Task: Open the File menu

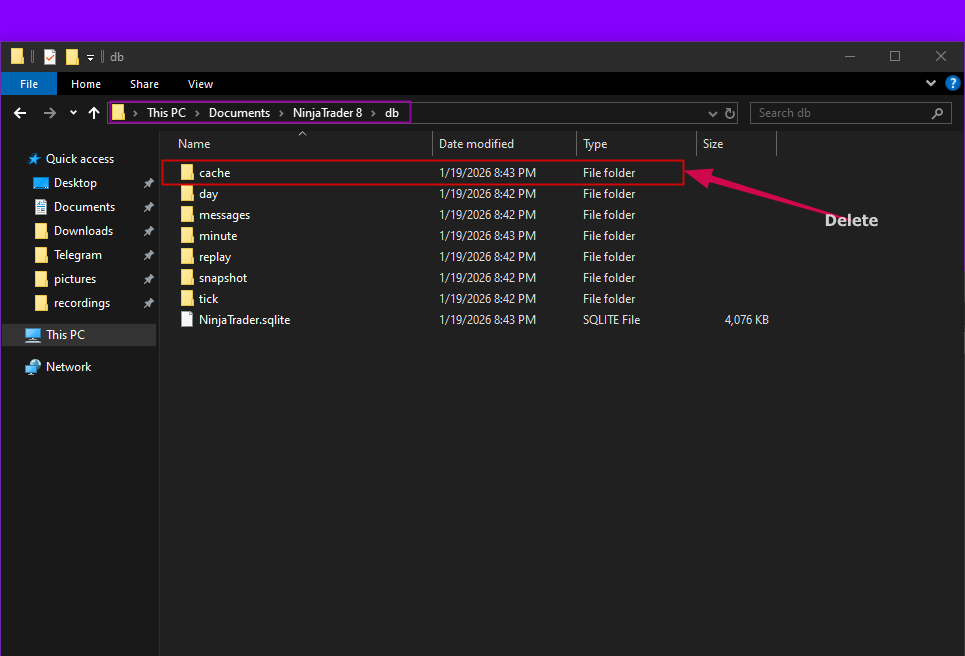Action: [x=29, y=84]
